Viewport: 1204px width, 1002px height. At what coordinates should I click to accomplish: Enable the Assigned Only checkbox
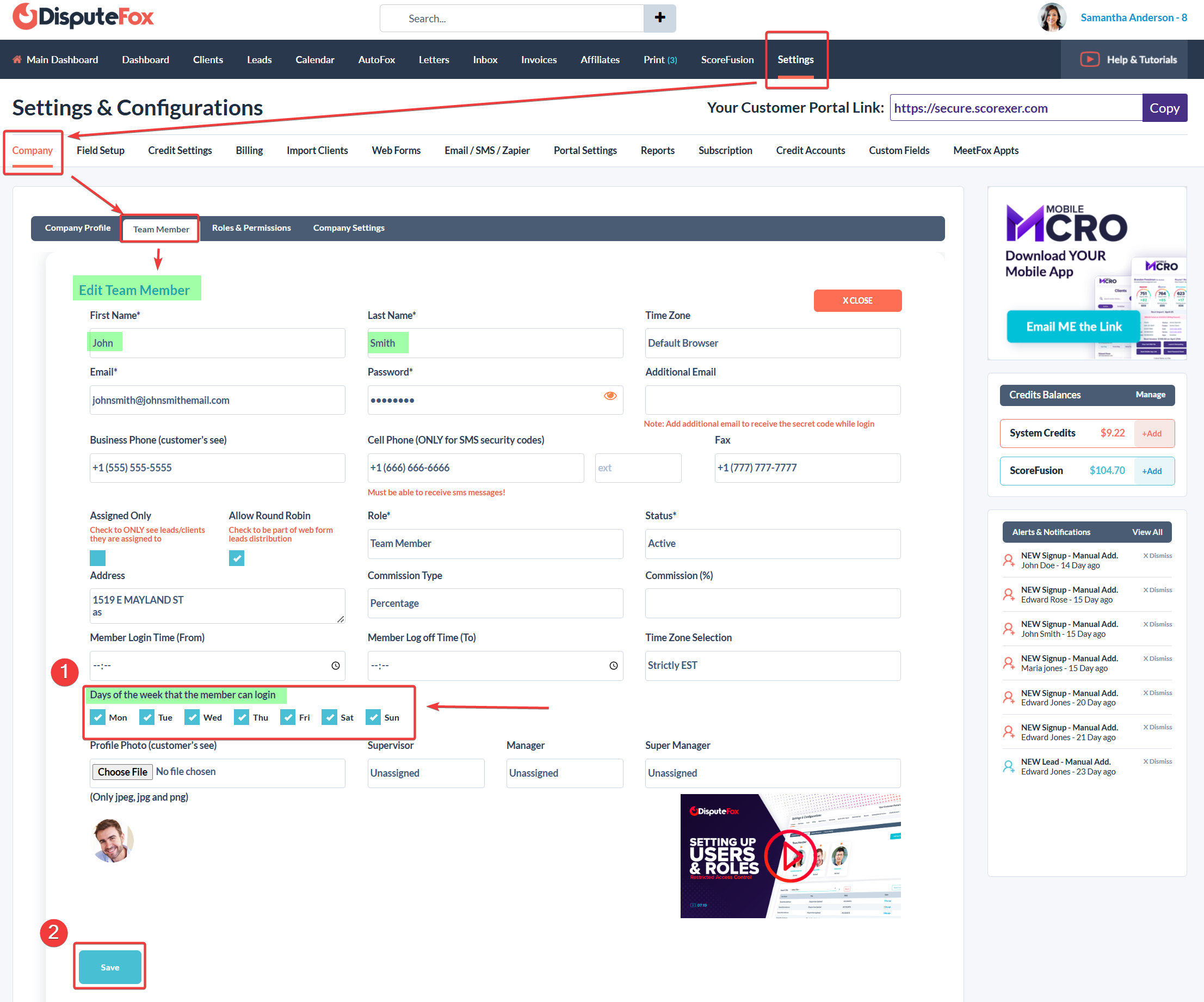point(97,557)
